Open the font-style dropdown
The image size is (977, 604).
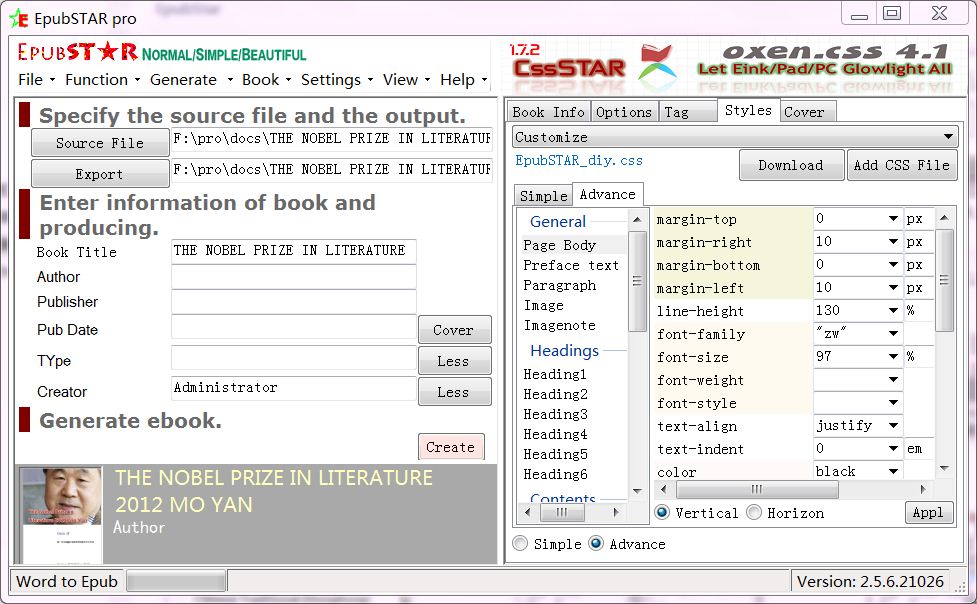(893, 403)
